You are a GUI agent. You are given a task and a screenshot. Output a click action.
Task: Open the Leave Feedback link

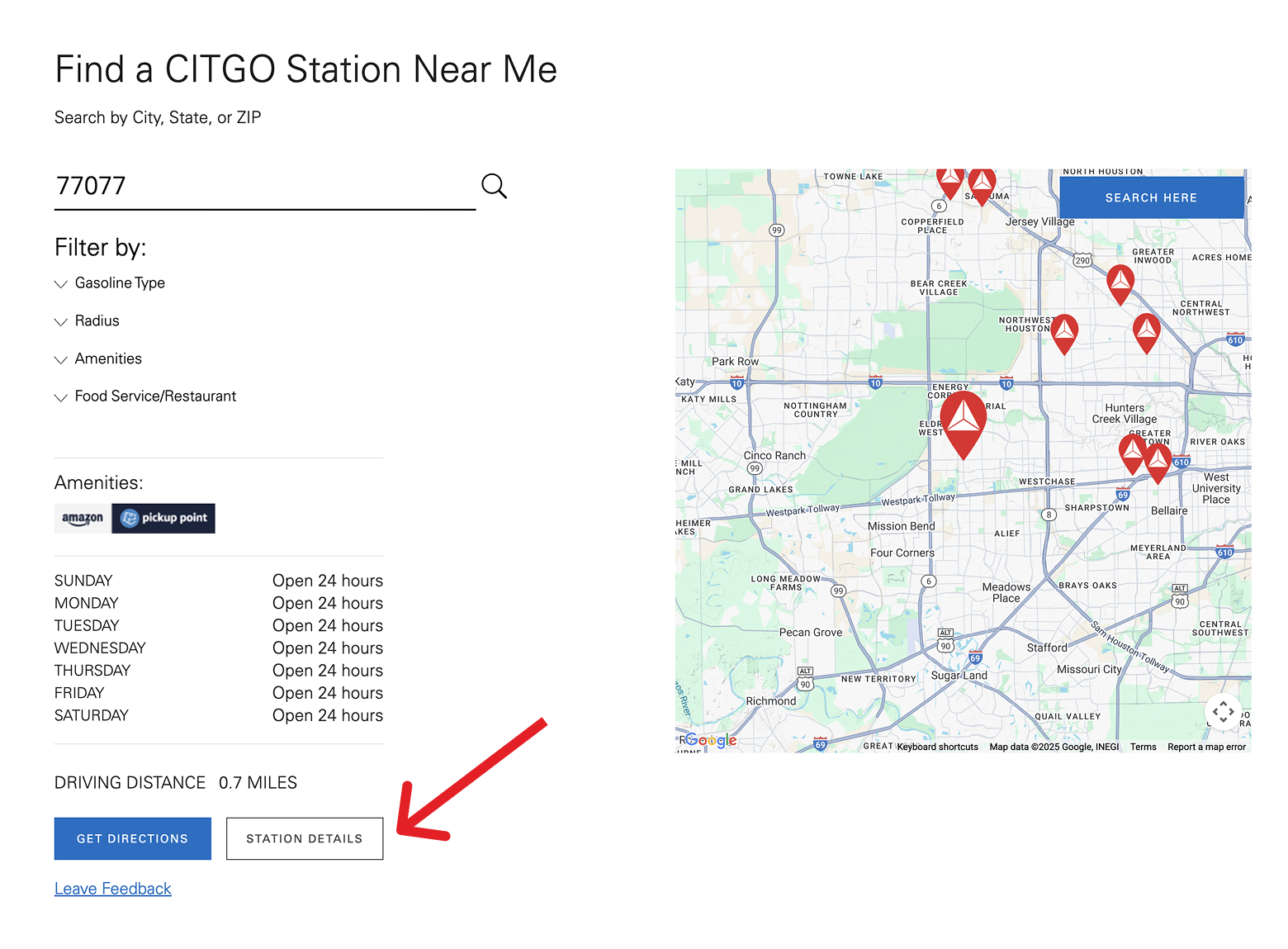click(x=112, y=888)
